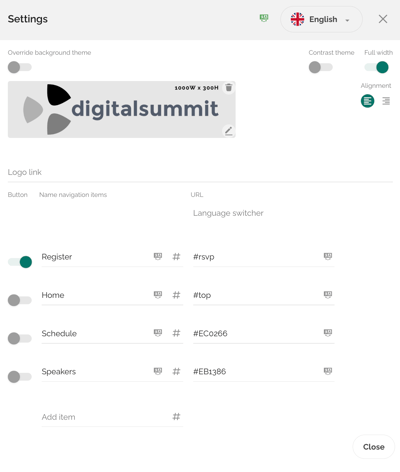The height and width of the screenshot is (472, 400).
Task: Click the #top URL field
Action: click(257, 295)
